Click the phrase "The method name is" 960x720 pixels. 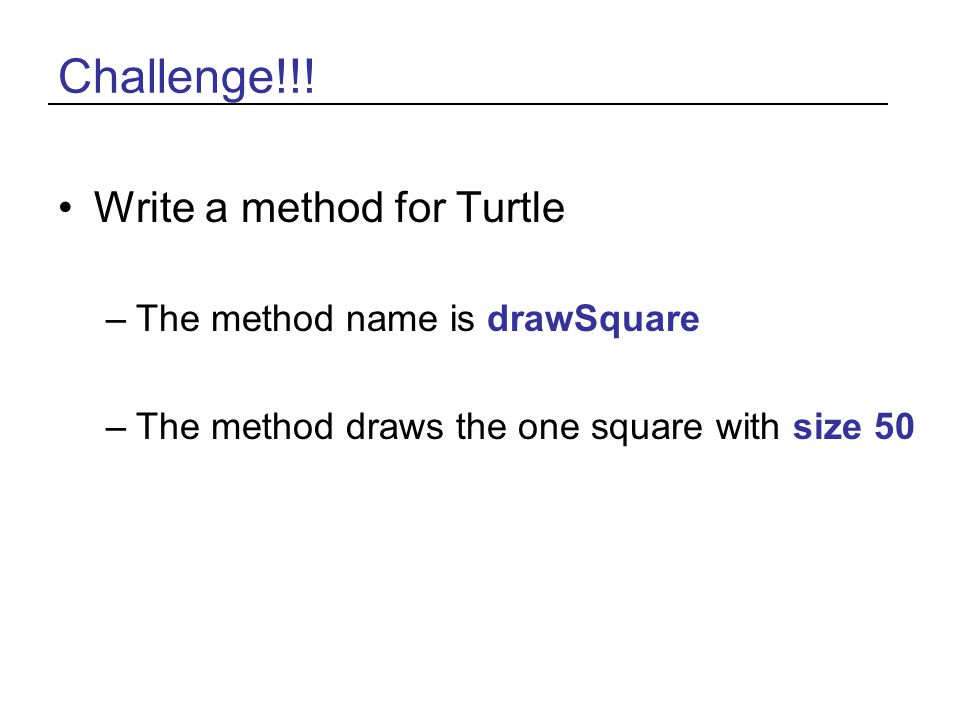(x=305, y=318)
